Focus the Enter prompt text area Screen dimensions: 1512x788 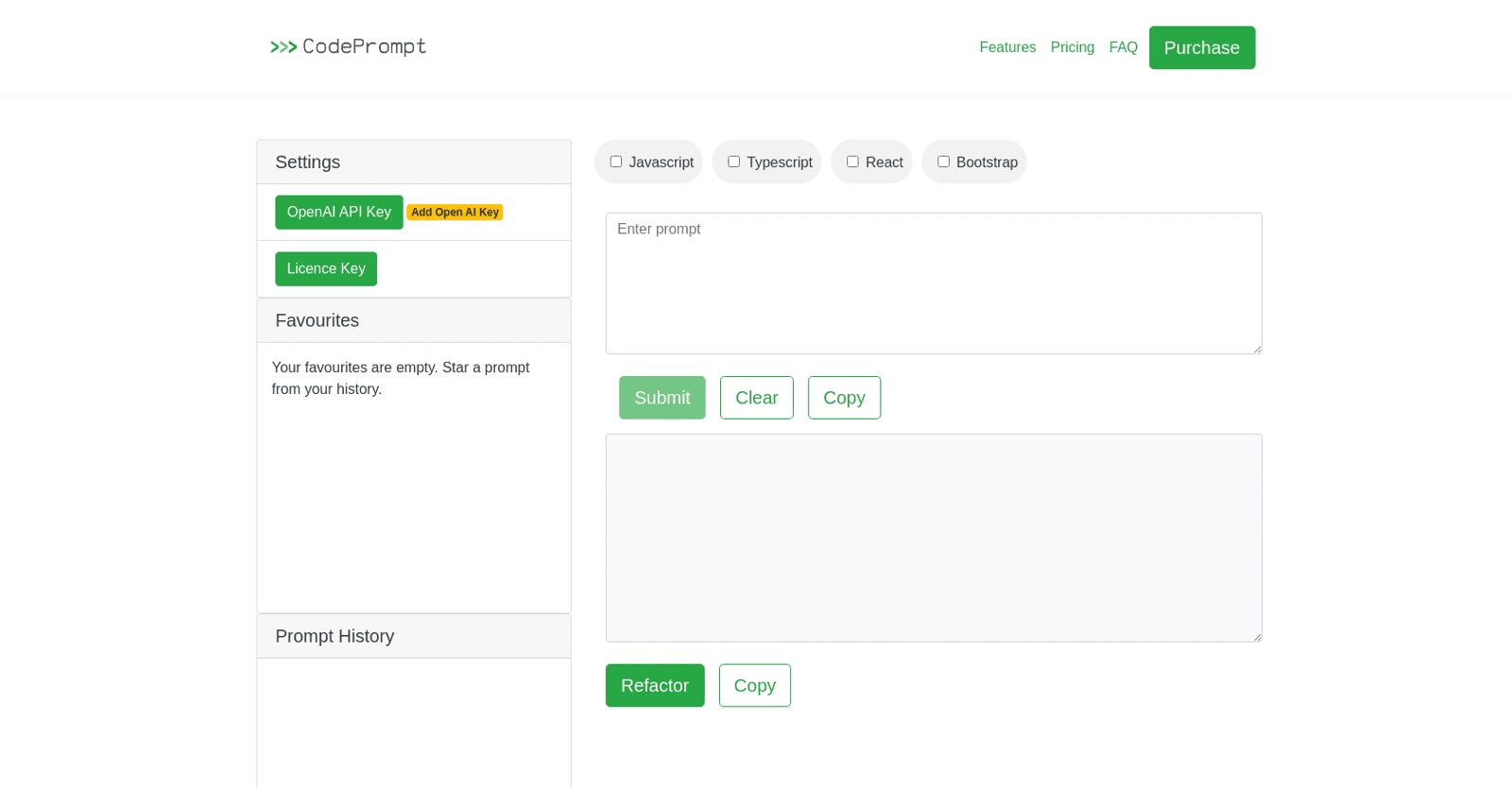934,283
